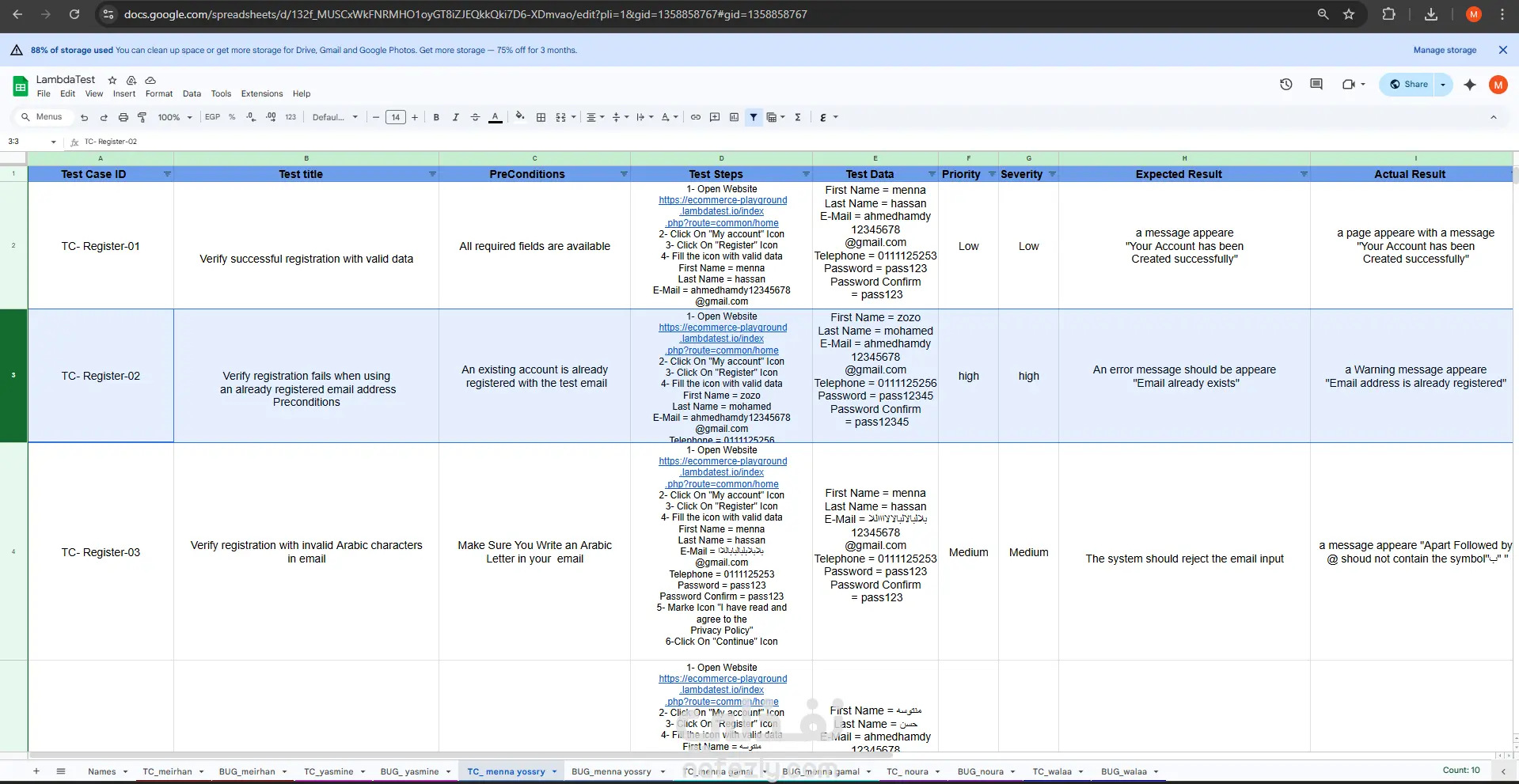1519x784 pixels.
Task: Switch to Names sheet tab
Action: coord(101,771)
